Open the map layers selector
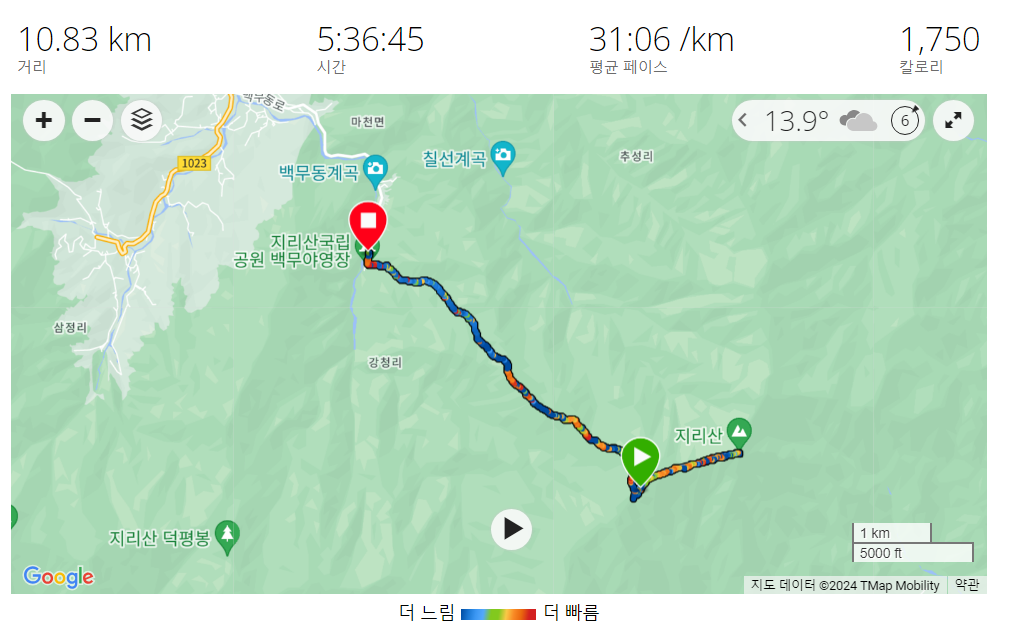Viewport: 1017px width, 638px height. [x=141, y=120]
